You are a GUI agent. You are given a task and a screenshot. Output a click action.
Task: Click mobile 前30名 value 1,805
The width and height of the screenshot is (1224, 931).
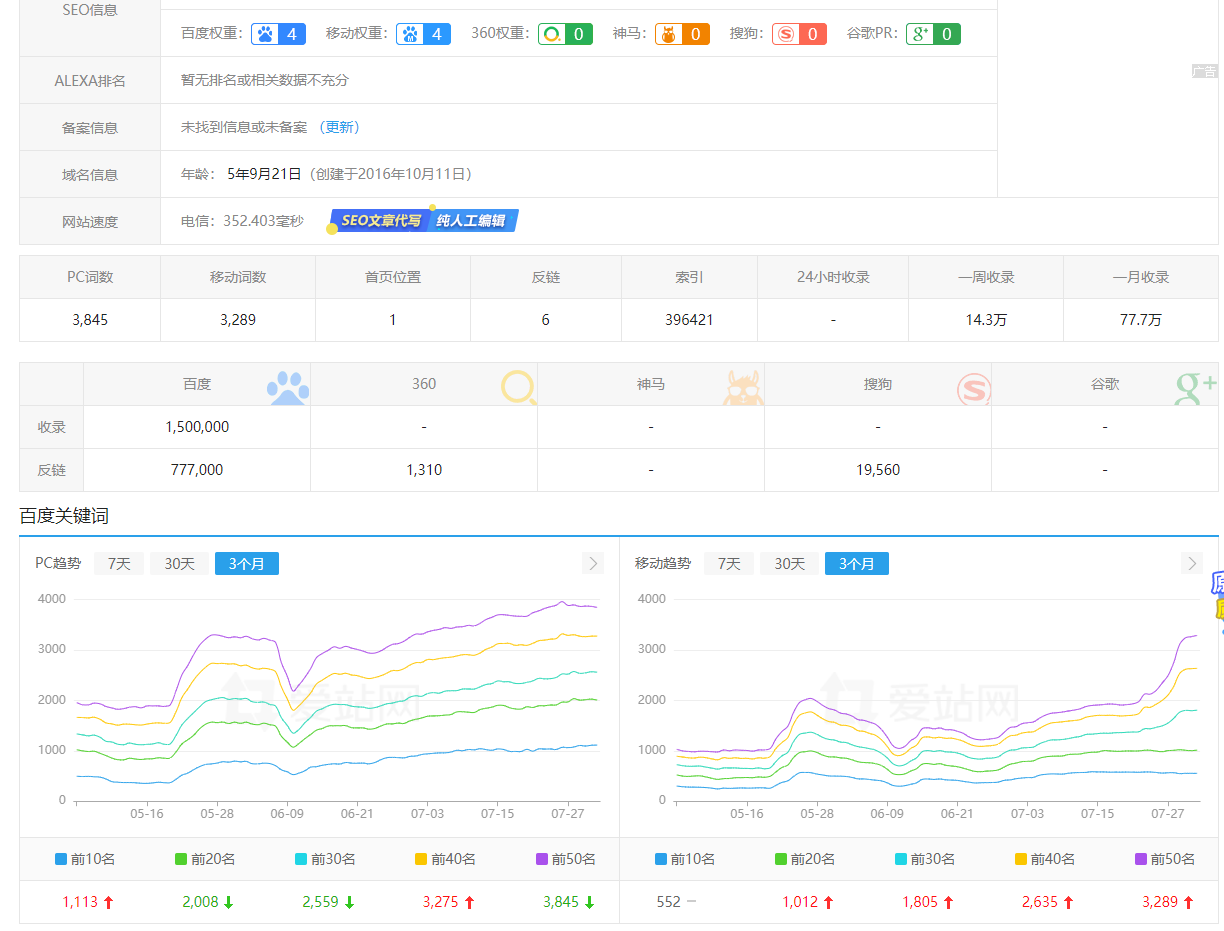click(920, 902)
